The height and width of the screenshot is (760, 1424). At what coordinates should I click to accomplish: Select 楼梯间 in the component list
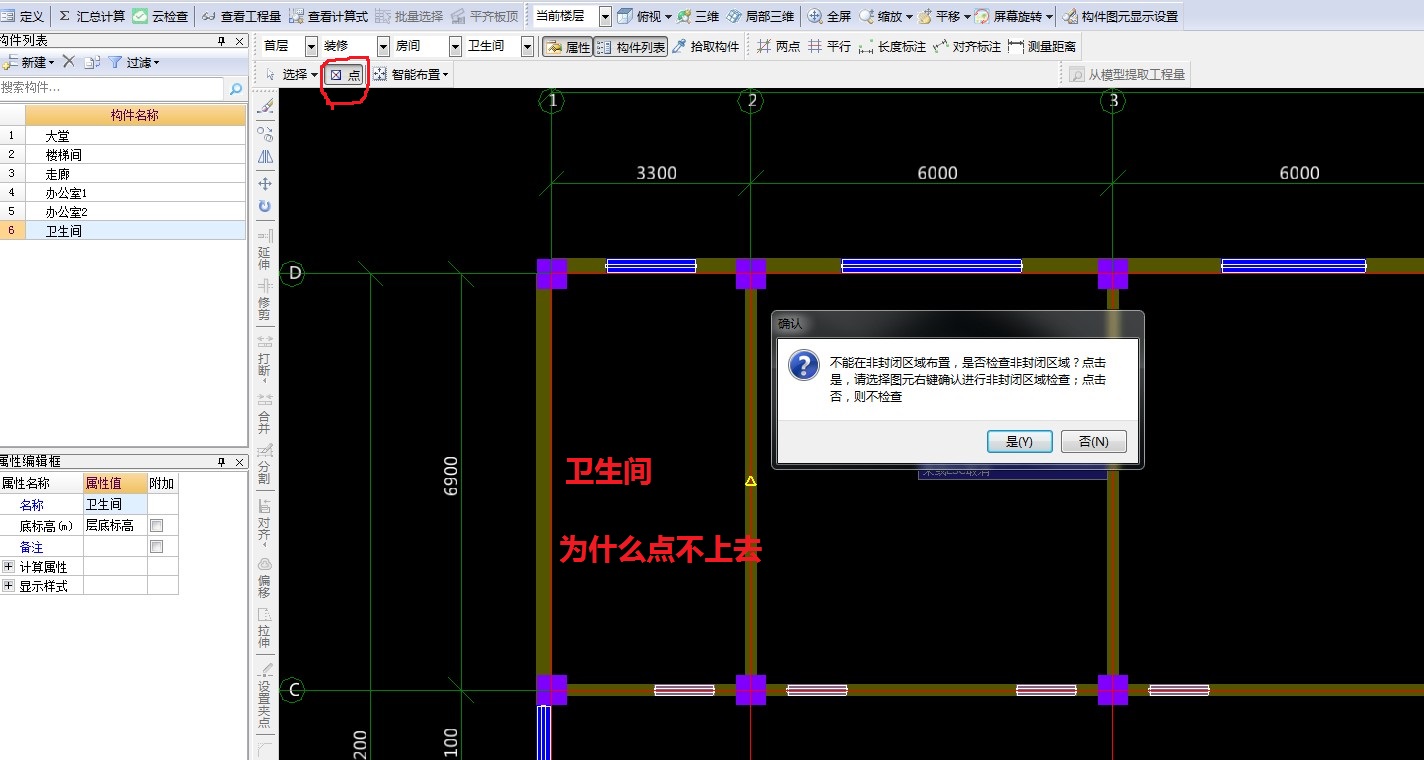[x=134, y=155]
